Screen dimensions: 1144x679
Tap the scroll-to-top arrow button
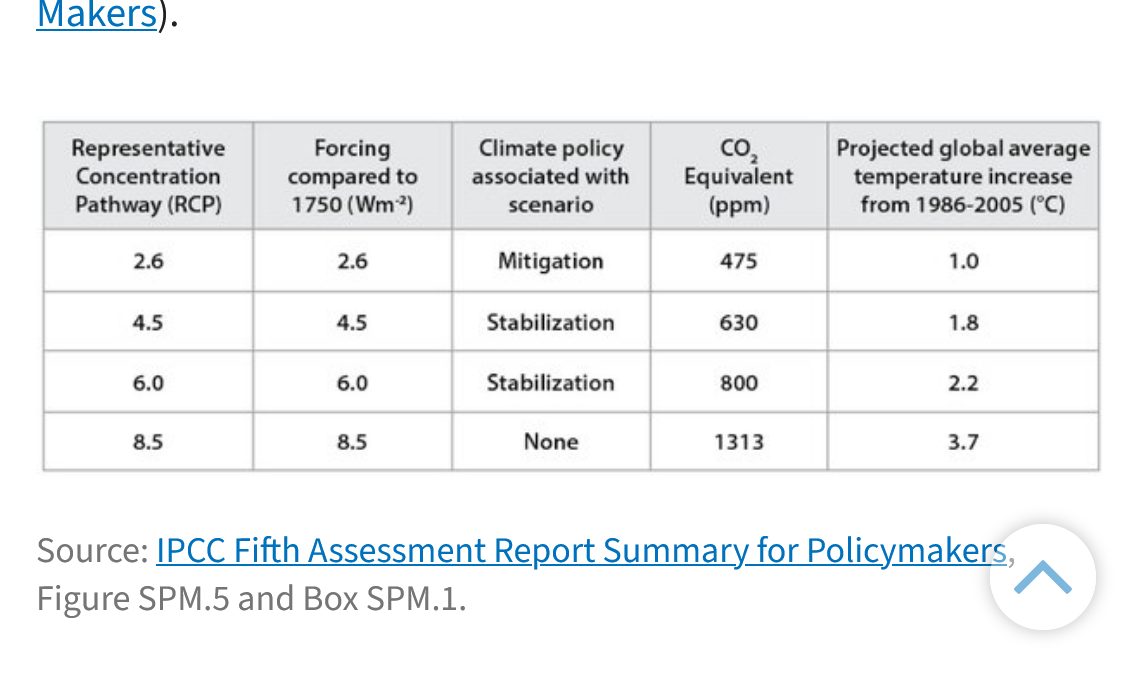pyautogui.click(x=1042, y=577)
